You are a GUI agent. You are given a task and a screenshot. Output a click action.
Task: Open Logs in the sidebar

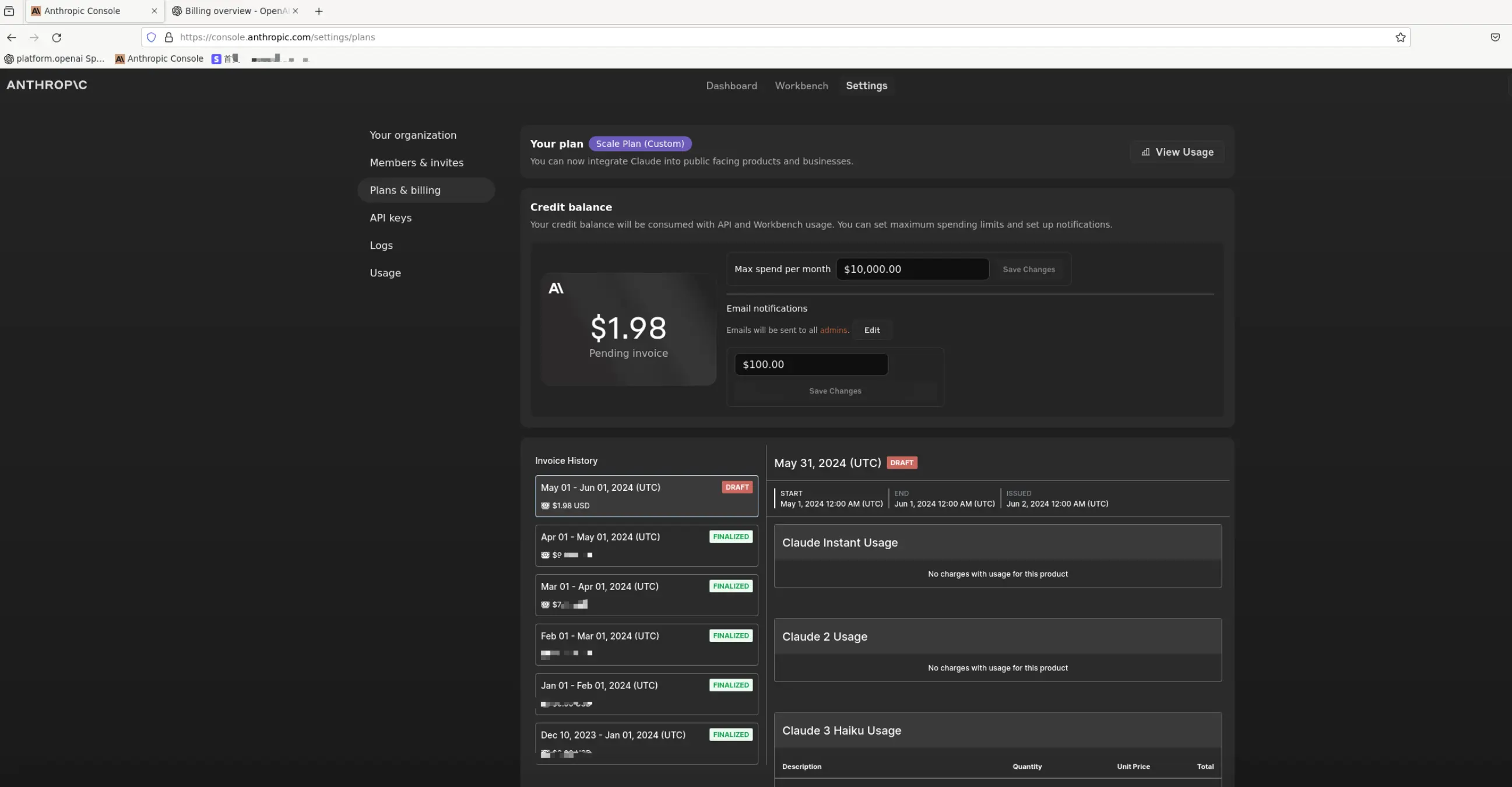tap(381, 246)
